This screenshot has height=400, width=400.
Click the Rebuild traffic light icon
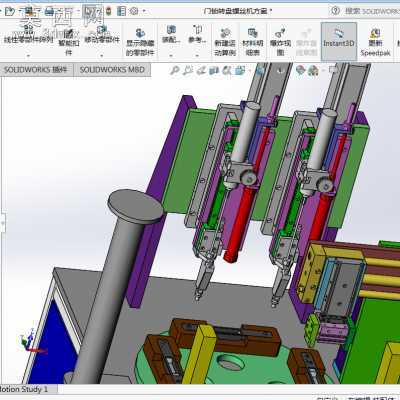click(x=108, y=11)
